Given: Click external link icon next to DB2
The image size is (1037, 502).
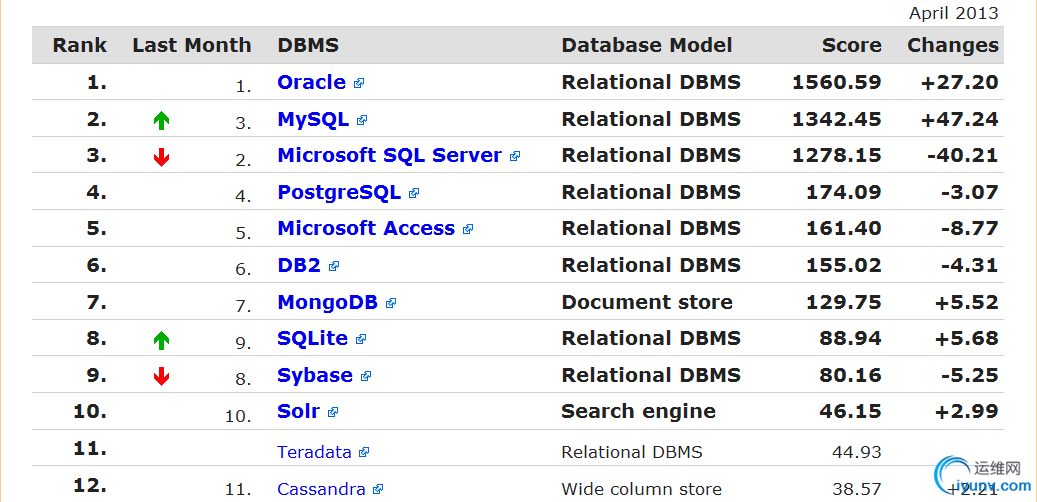Looking at the screenshot, I should pos(334,266).
